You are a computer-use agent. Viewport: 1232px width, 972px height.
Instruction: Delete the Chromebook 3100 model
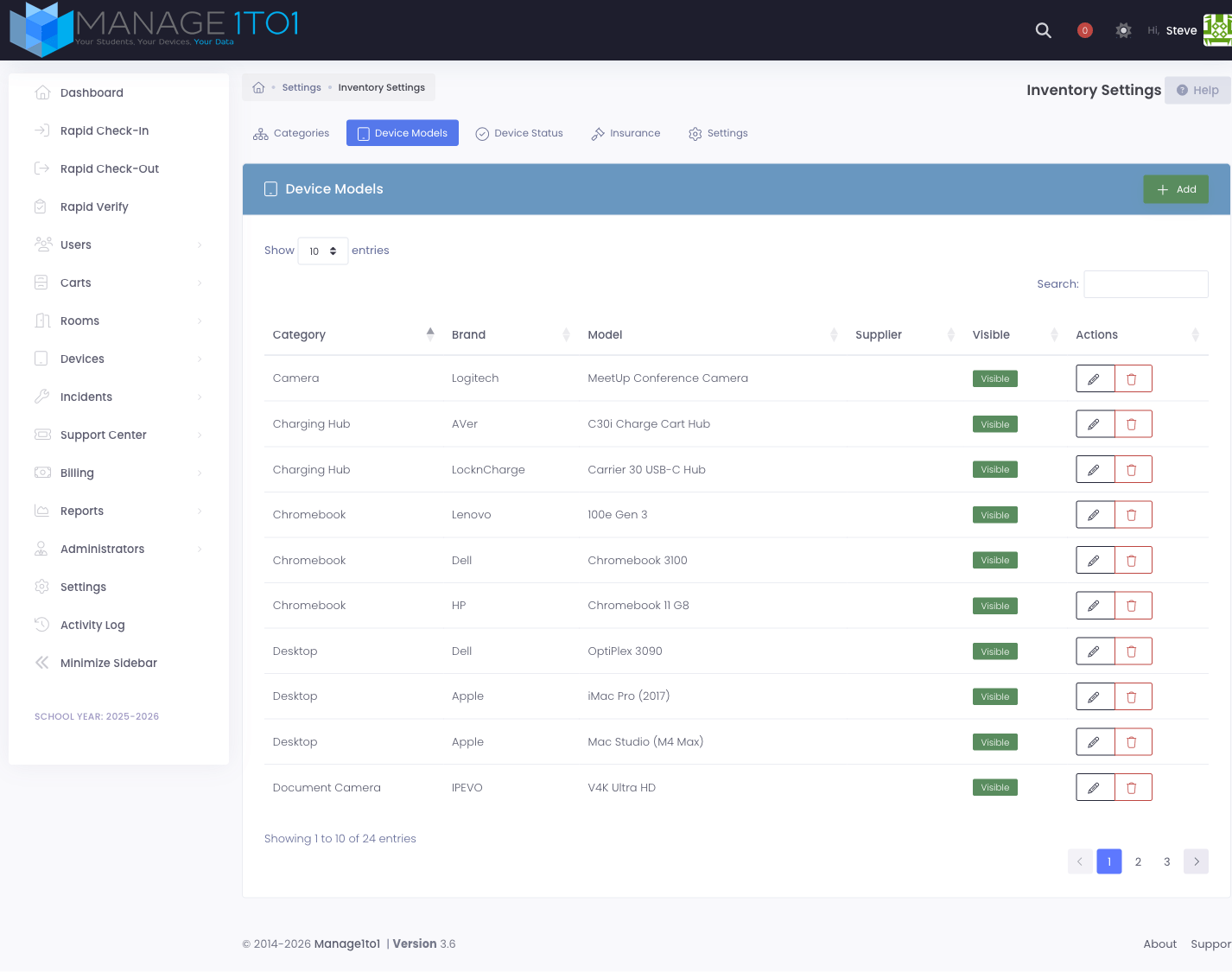click(x=1133, y=560)
